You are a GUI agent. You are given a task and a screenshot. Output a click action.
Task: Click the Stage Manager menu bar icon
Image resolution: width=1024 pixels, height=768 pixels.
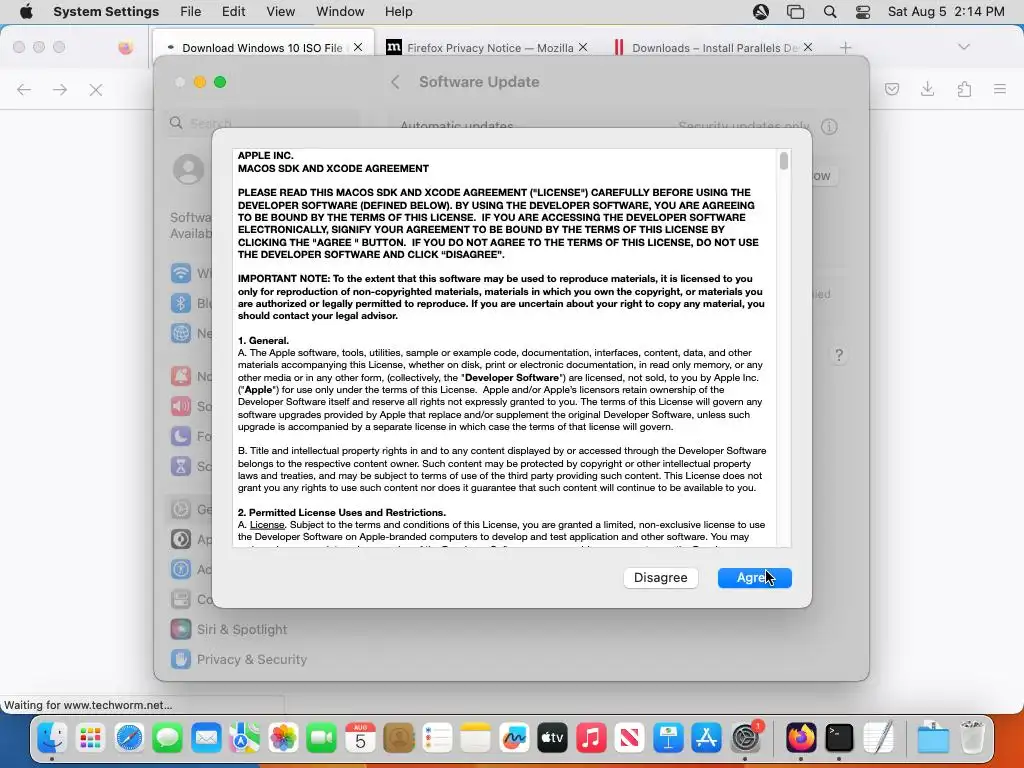(795, 12)
